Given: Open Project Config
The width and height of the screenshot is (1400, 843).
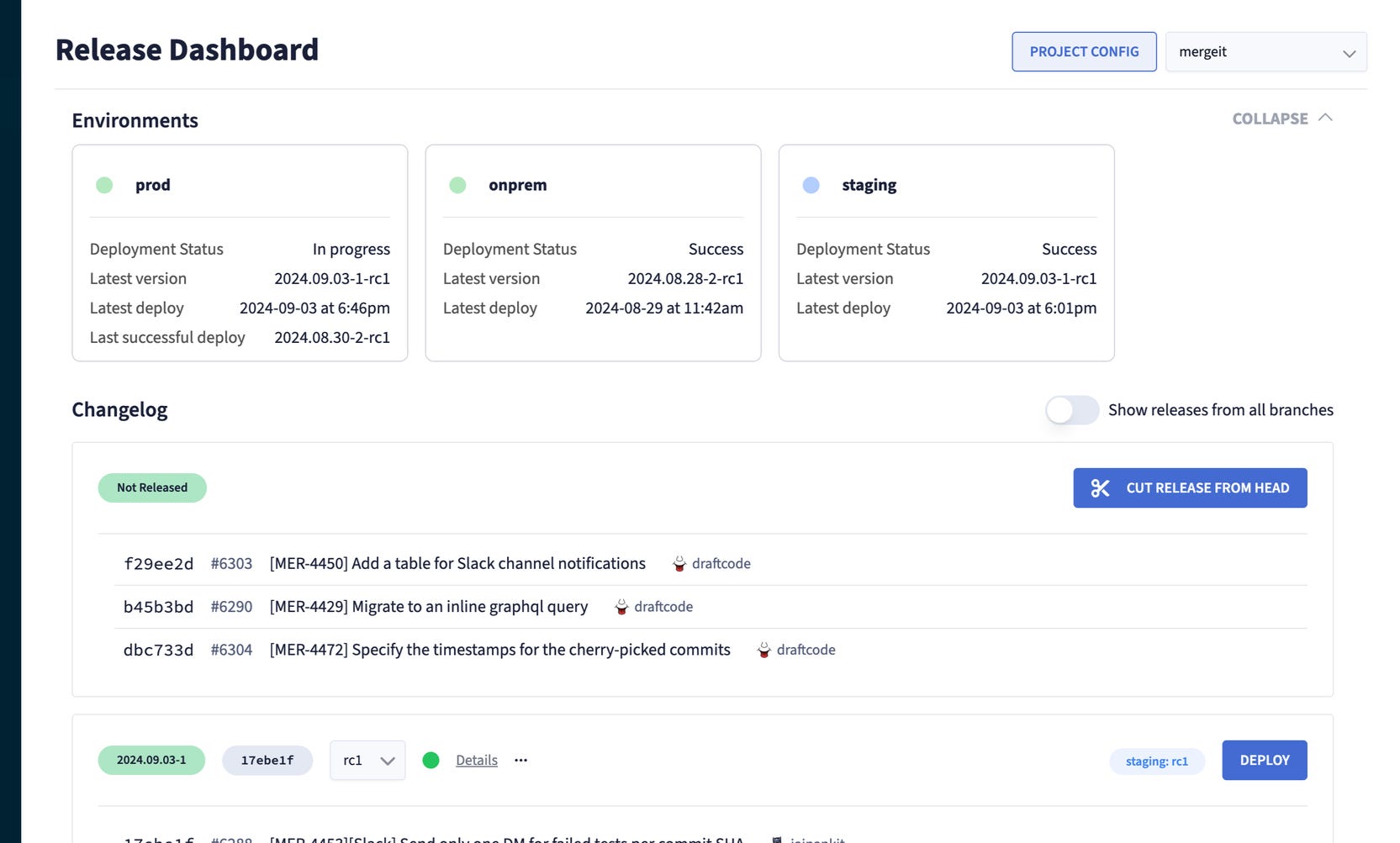Looking at the screenshot, I should click(x=1084, y=51).
